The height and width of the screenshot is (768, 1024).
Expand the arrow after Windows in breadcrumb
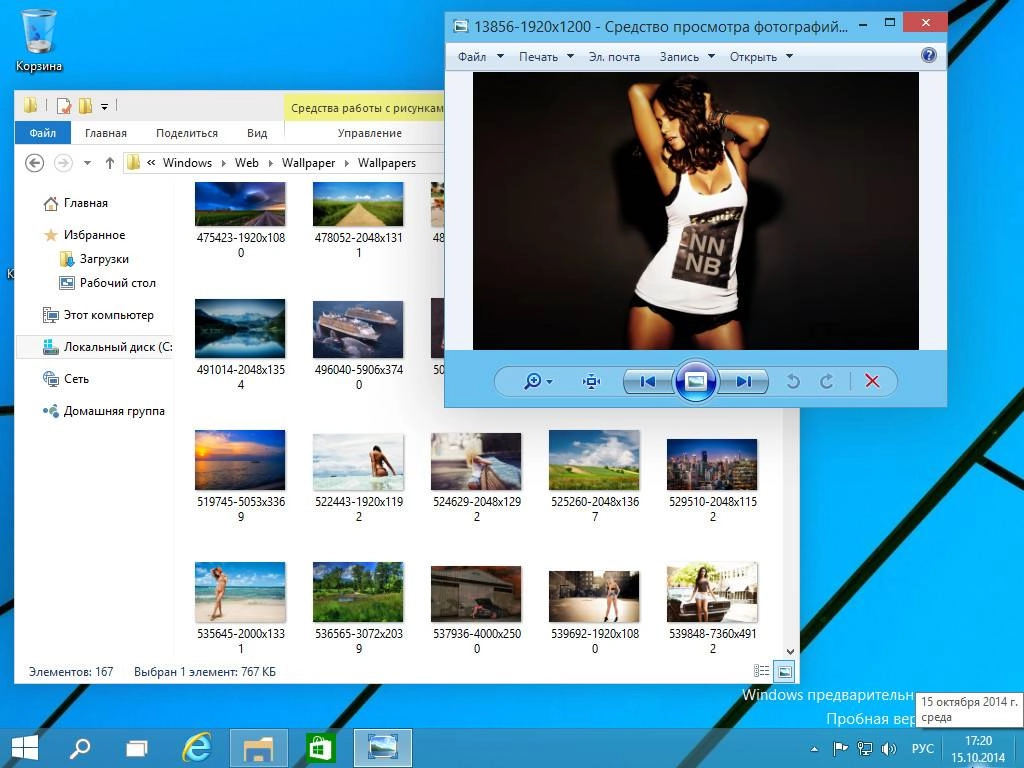223,163
